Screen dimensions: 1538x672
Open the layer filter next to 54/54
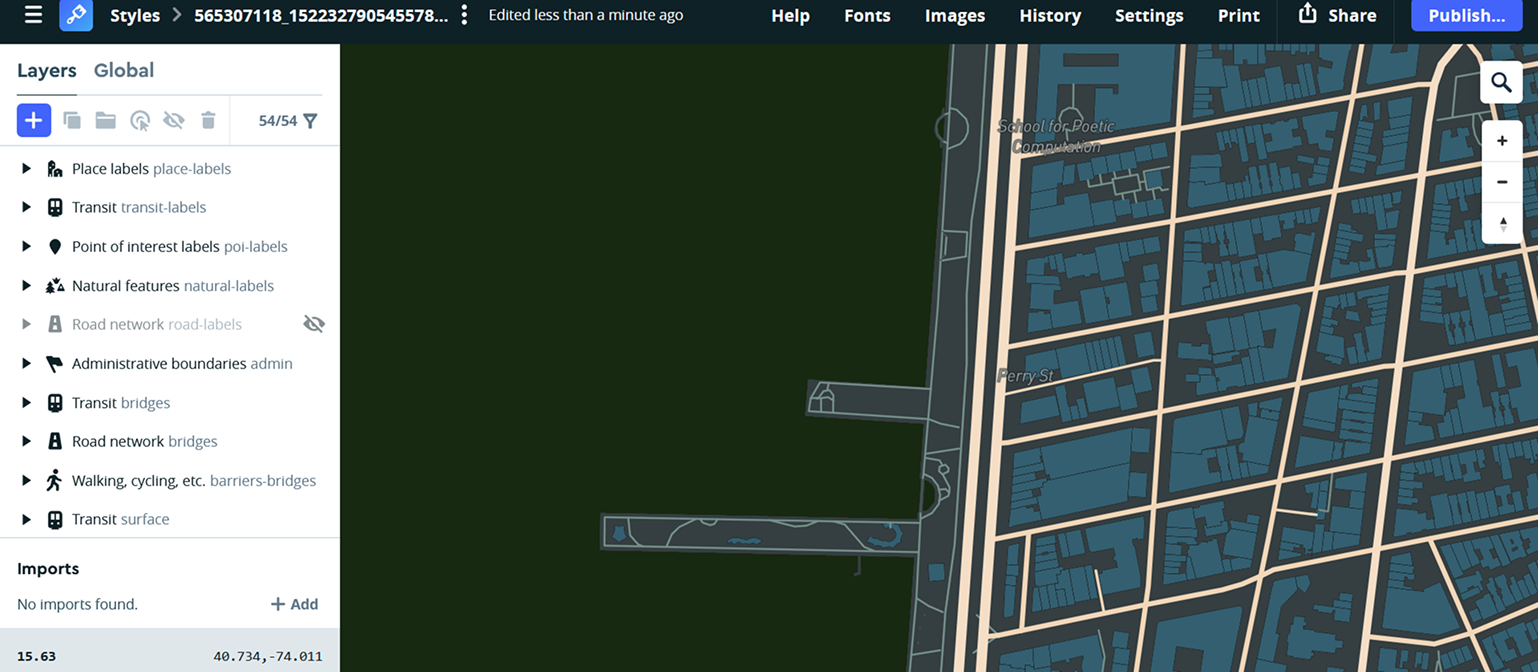(310, 120)
